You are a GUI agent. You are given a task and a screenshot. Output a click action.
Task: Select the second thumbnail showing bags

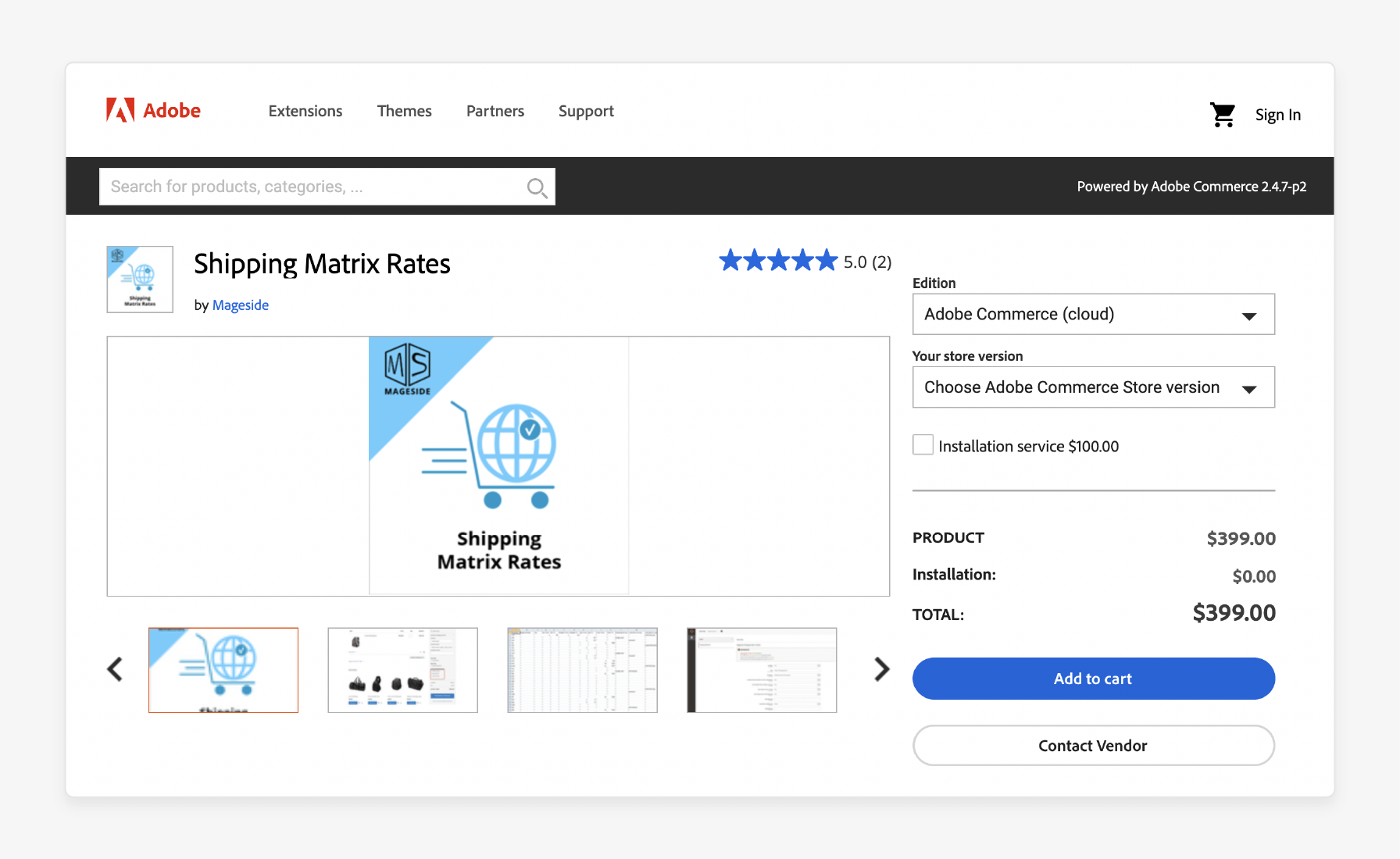(x=403, y=670)
